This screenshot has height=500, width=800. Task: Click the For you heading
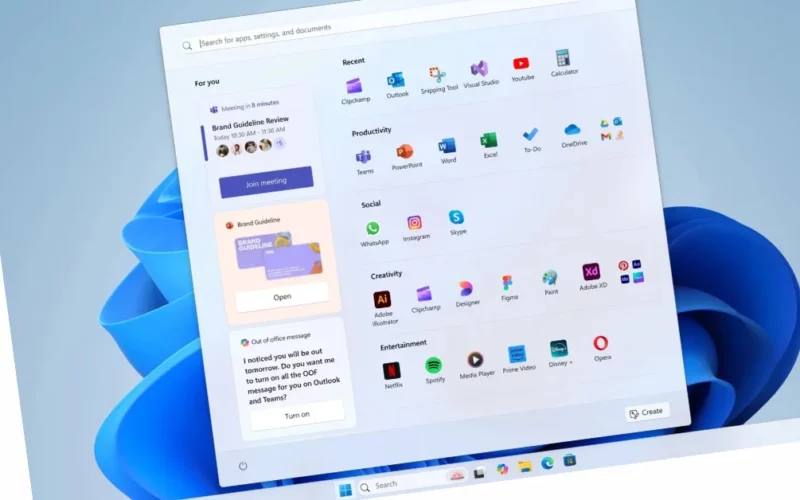pos(207,83)
